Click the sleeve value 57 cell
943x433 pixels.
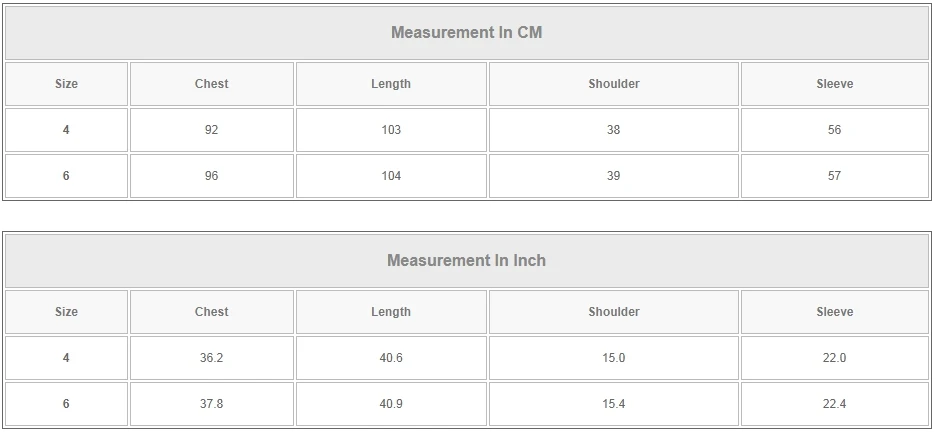834,176
